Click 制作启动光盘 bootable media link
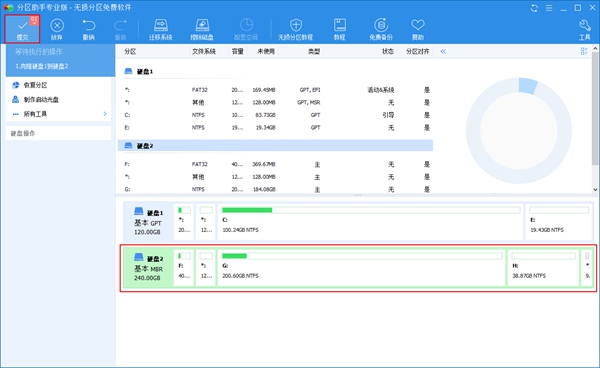This screenshot has height=368, width=600. click(41, 99)
